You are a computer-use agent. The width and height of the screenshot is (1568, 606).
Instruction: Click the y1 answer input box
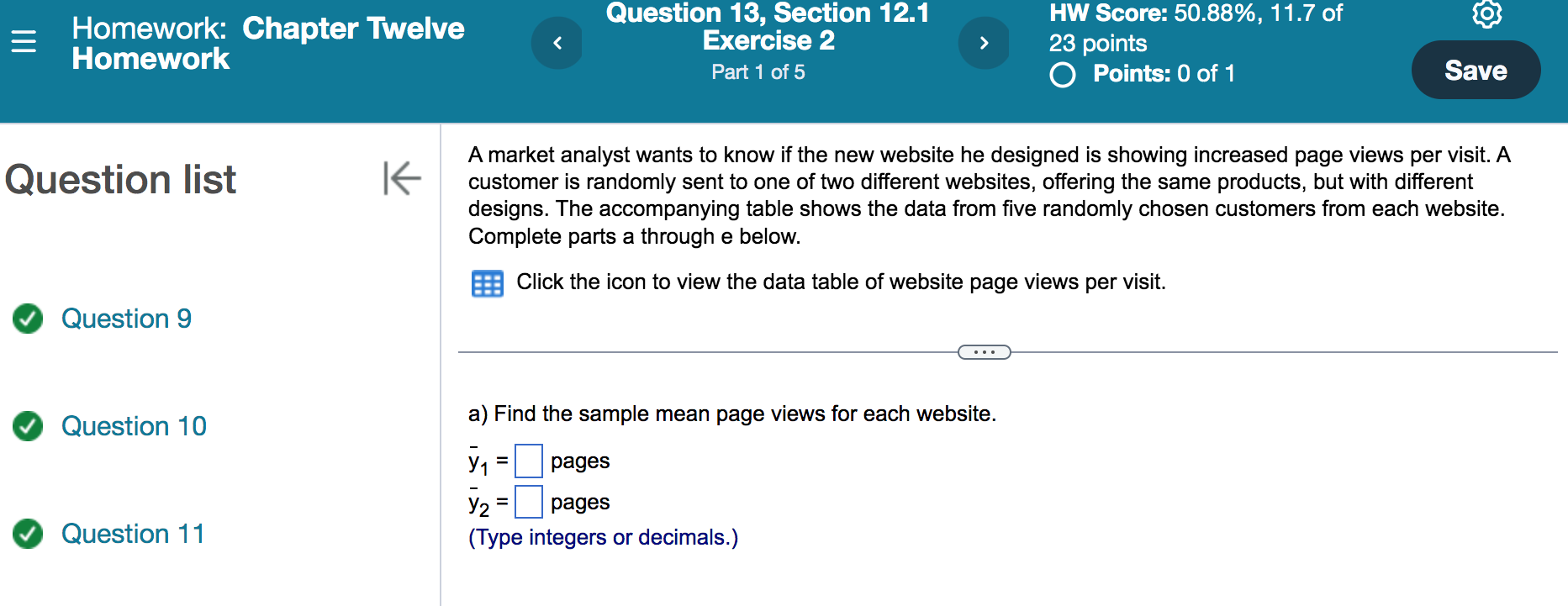coord(529,461)
